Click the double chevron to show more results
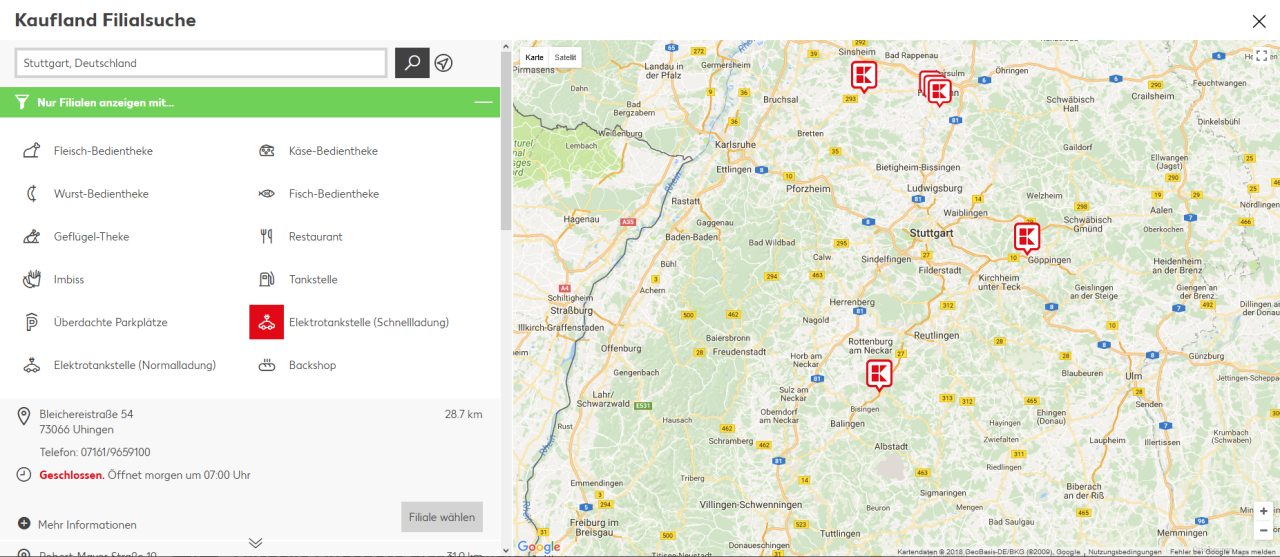Screen dimensions: 1280x557 pos(256,543)
